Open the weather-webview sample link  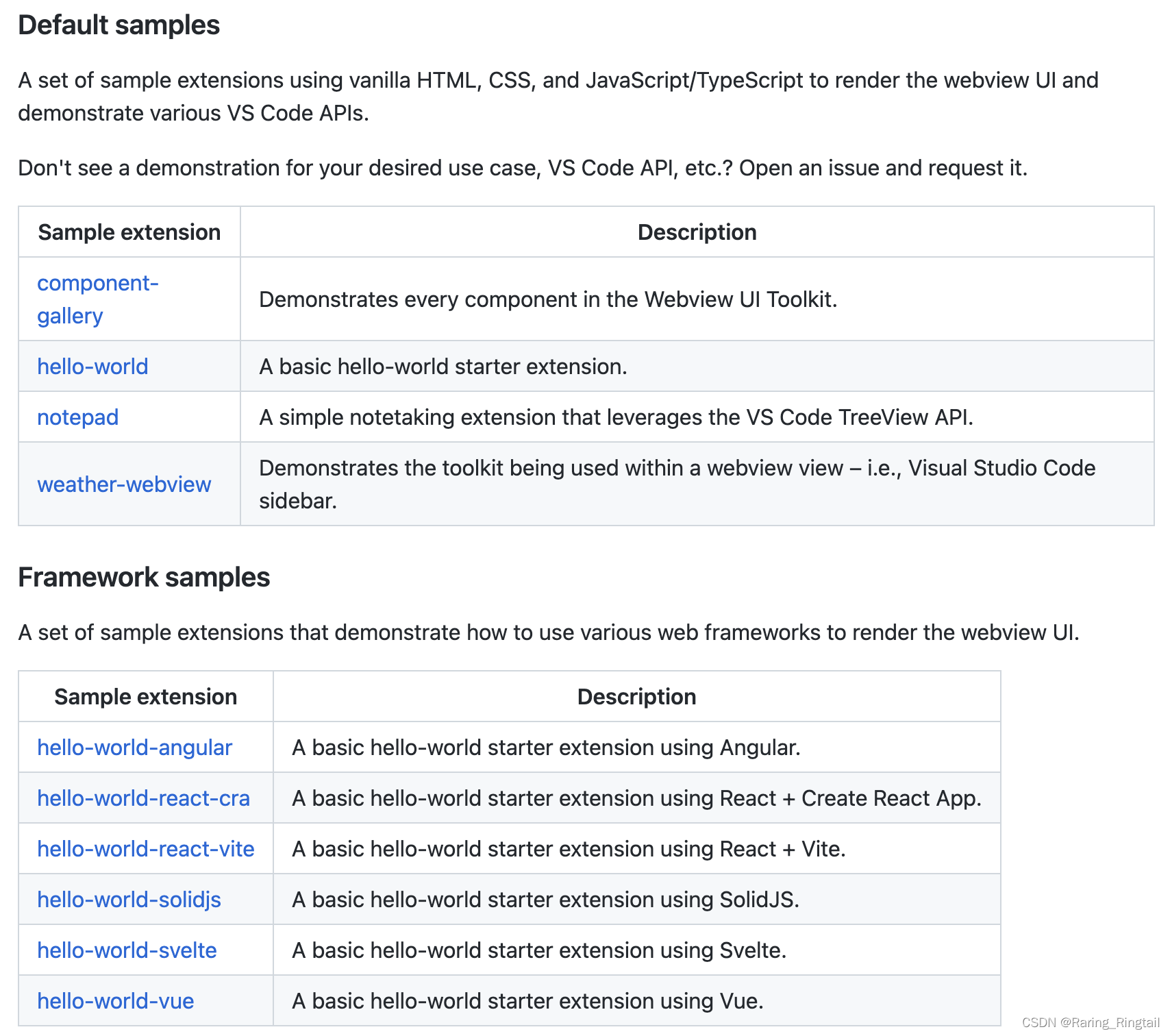124,484
